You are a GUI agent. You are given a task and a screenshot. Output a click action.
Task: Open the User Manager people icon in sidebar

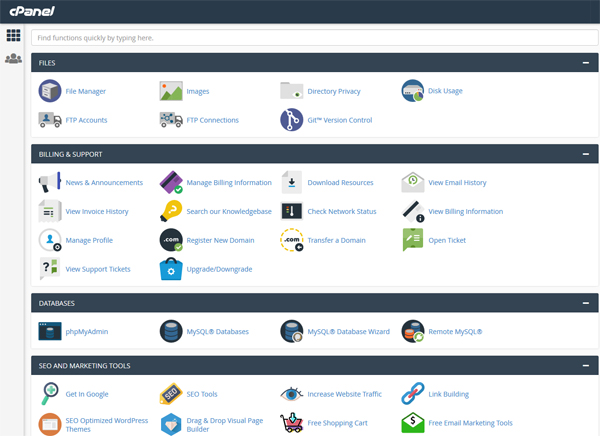[x=13, y=59]
